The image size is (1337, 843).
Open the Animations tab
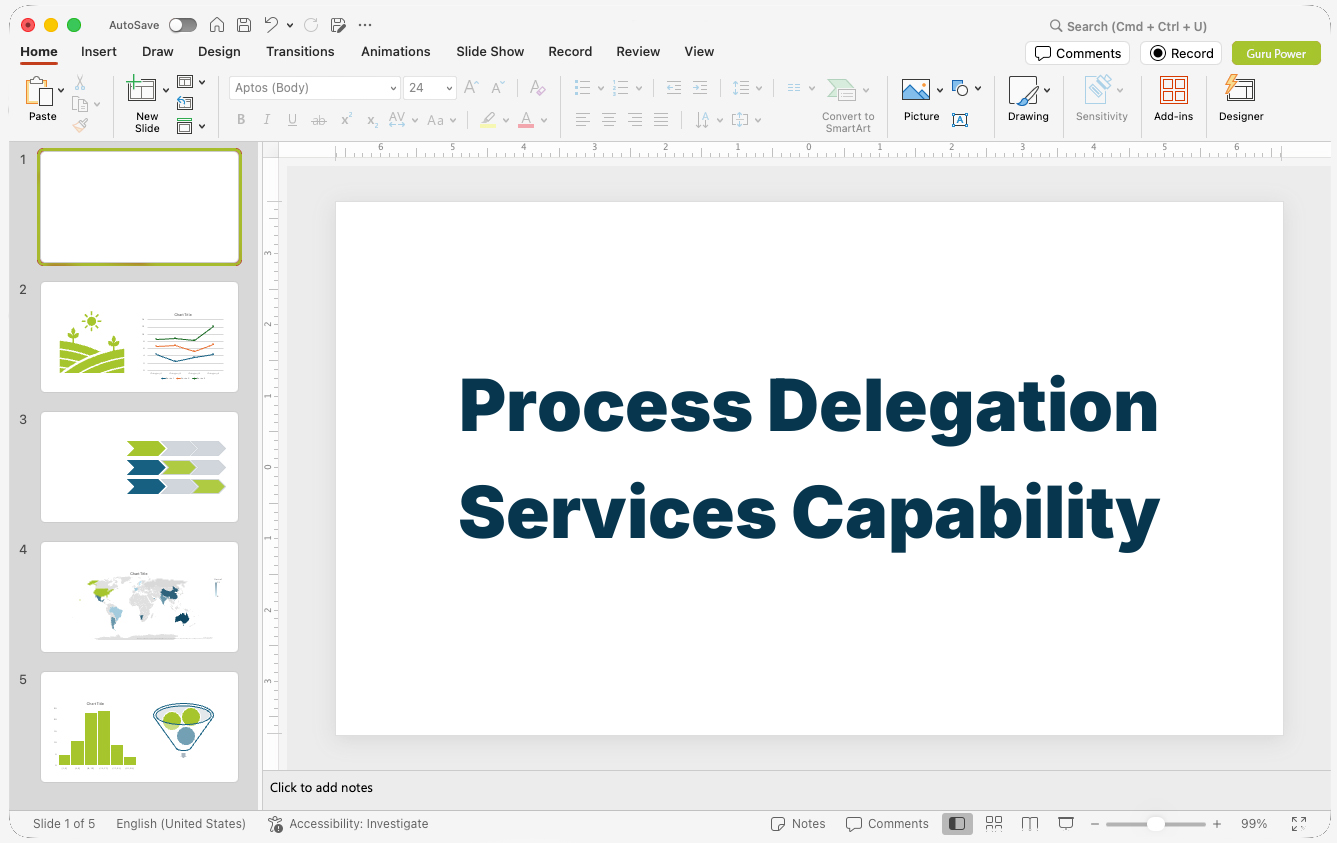click(396, 52)
